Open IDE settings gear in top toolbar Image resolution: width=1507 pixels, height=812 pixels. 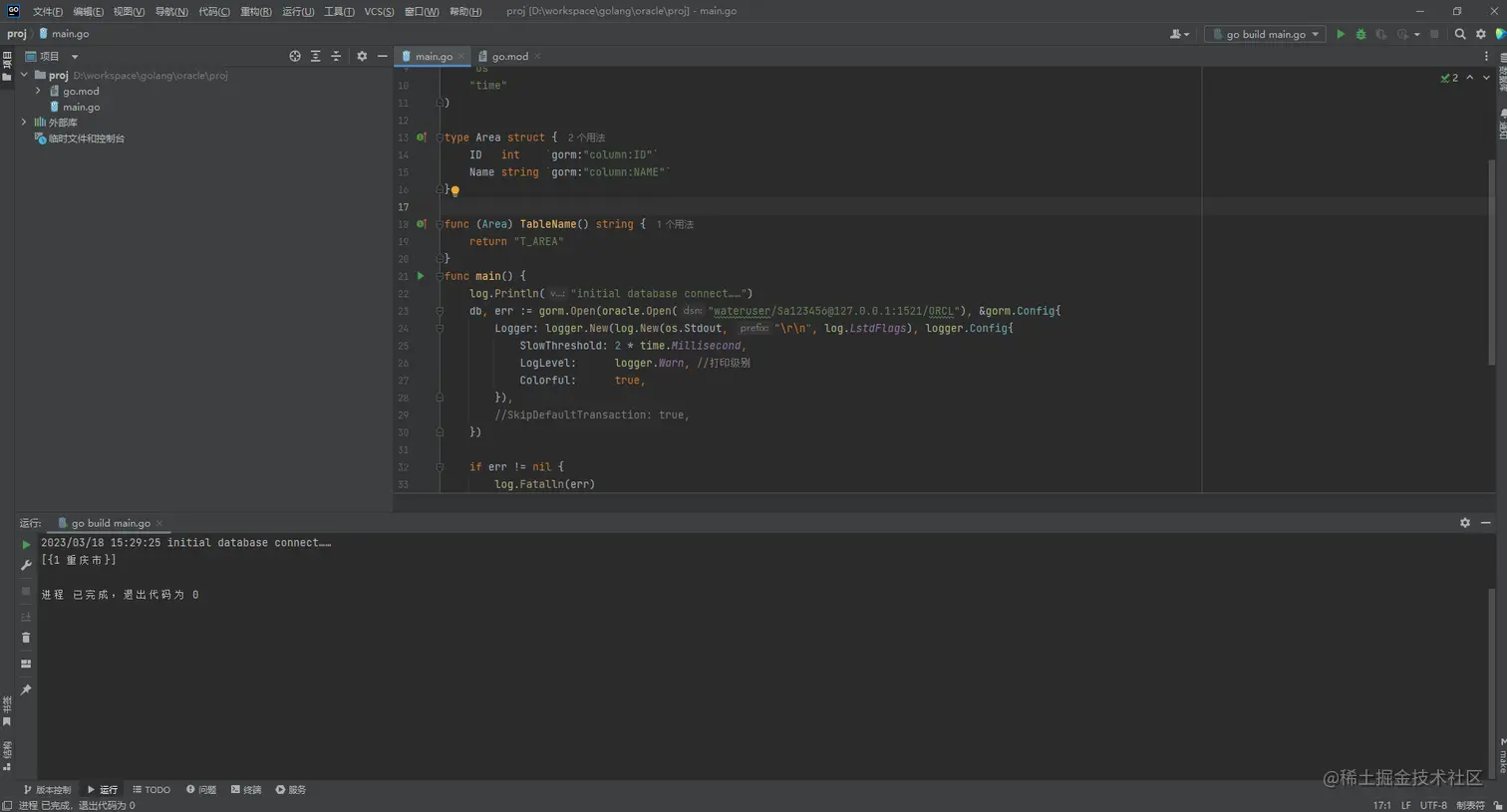1481,34
